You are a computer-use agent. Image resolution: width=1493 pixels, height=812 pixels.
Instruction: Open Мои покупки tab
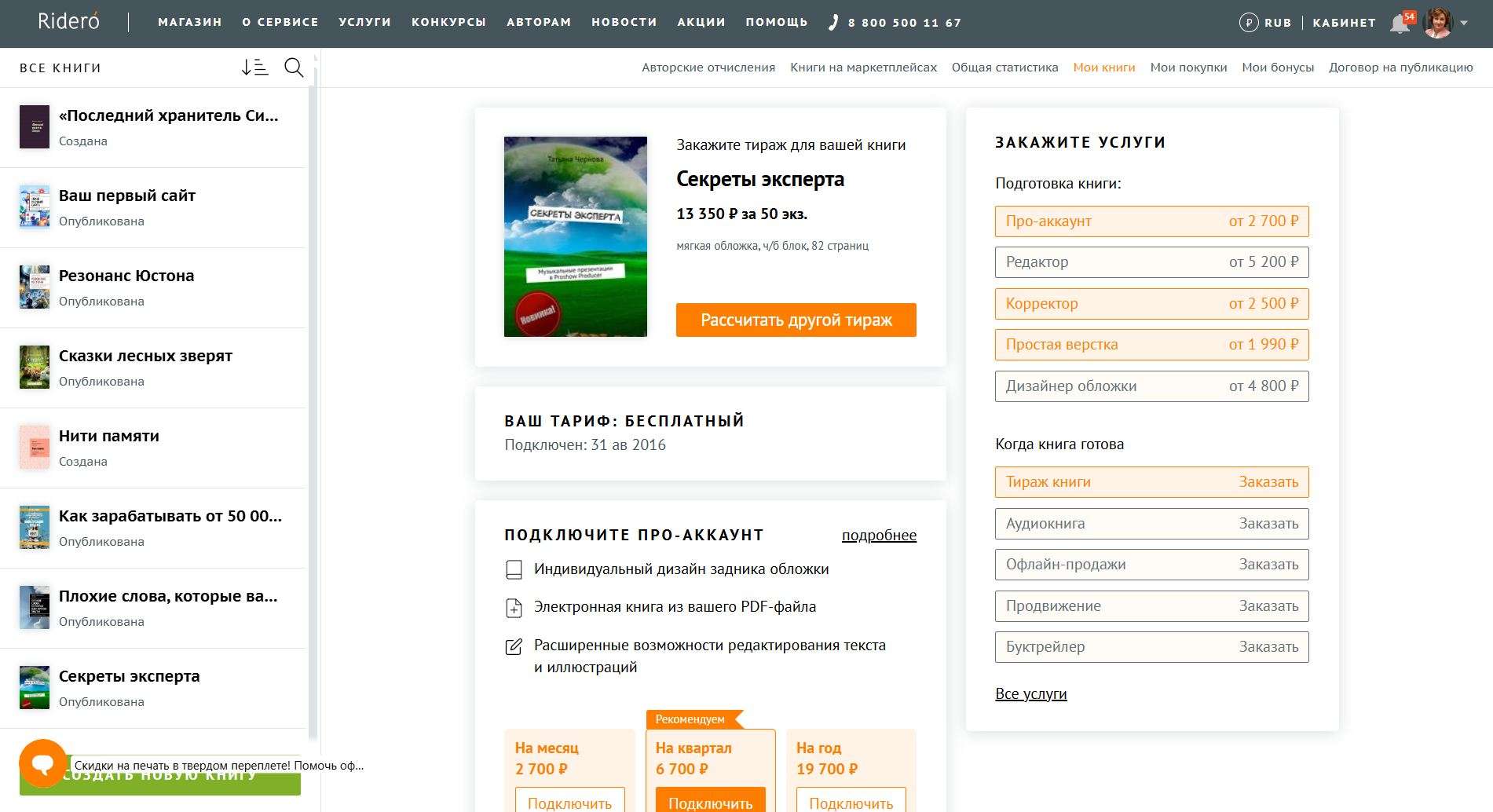pos(1188,68)
